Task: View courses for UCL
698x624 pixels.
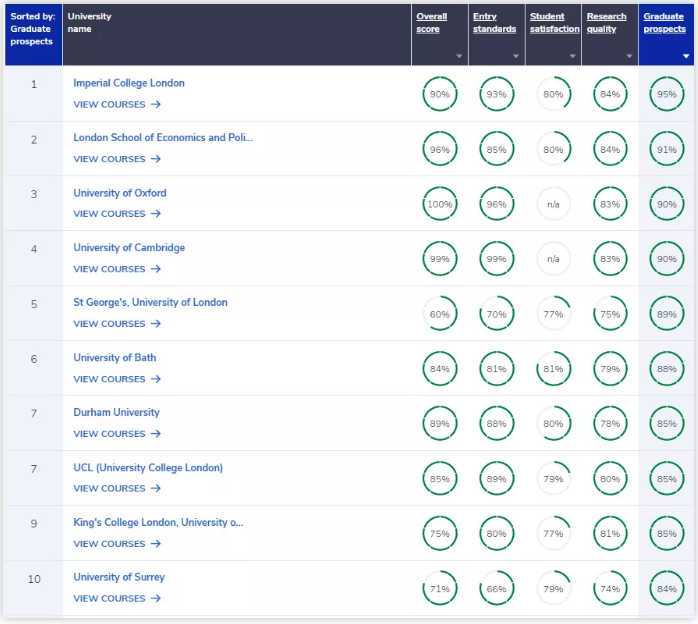Action: tap(117, 488)
